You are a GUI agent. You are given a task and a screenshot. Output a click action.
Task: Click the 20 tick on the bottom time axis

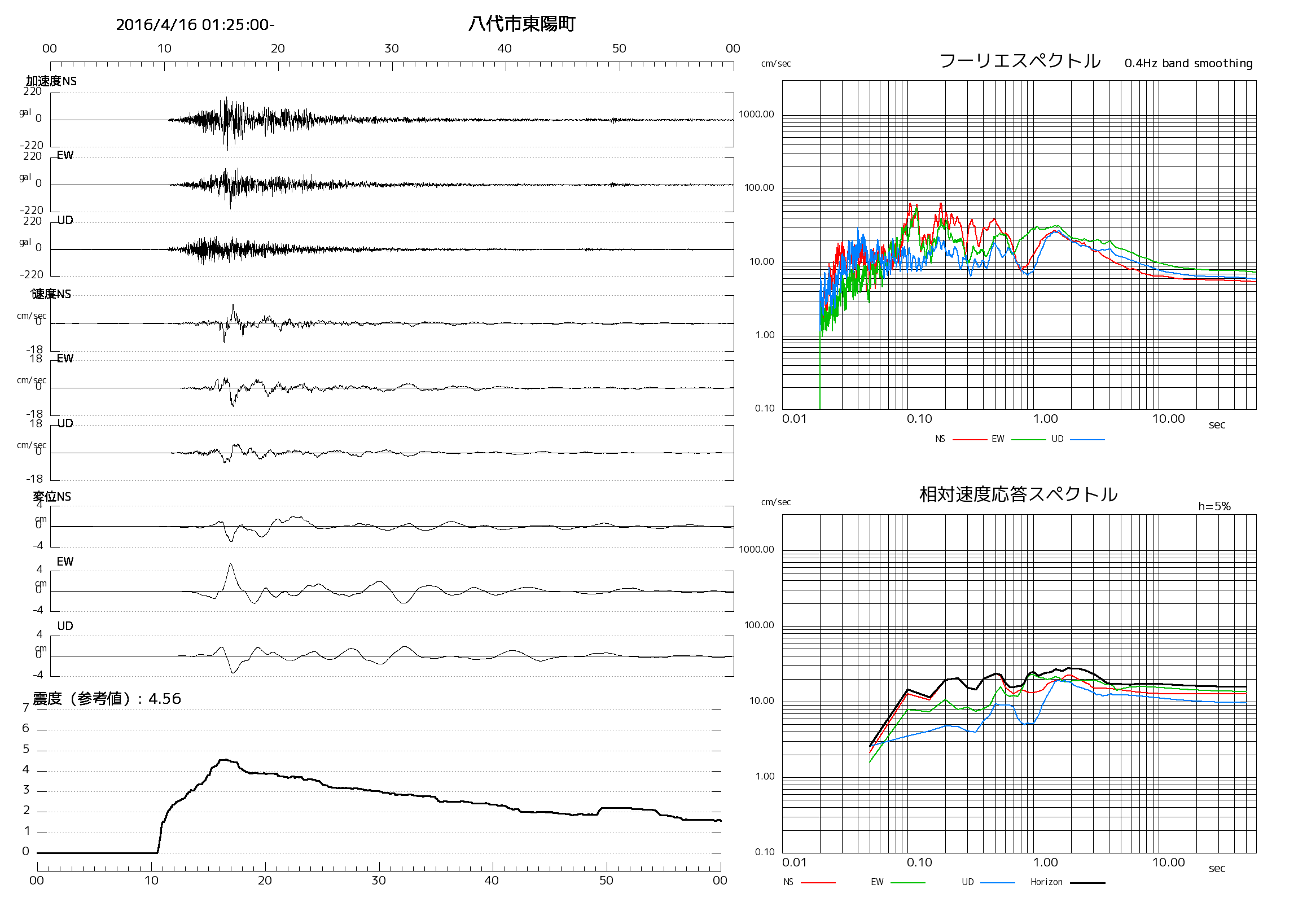(265, 880)
